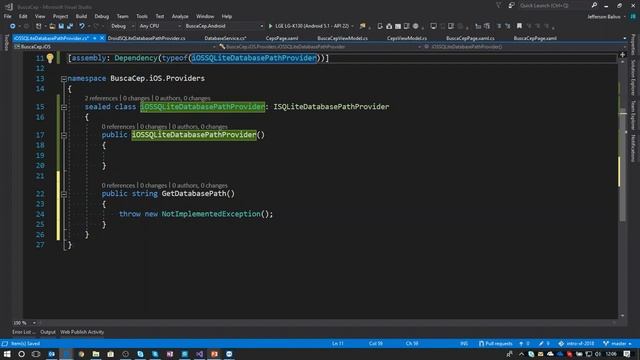The height and width of the screenshot is (360, 640).
Task: Click the split editor handle icon
Action: pos(622,55)
